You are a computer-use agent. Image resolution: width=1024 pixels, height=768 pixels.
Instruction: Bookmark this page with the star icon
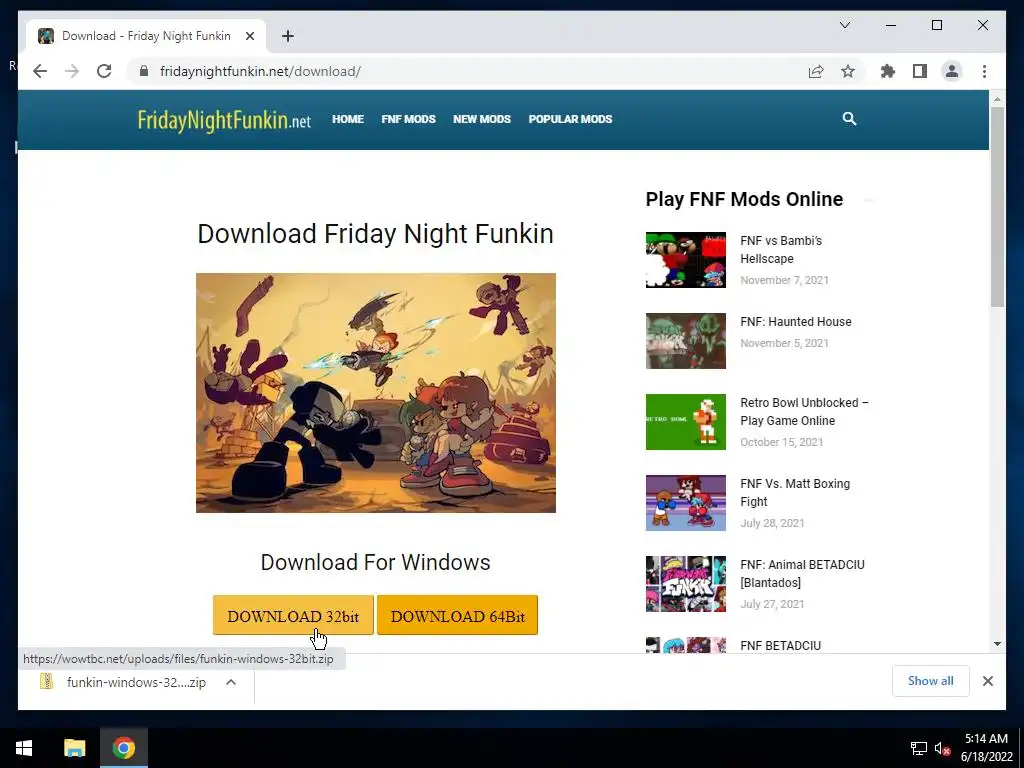coord(848,71)
